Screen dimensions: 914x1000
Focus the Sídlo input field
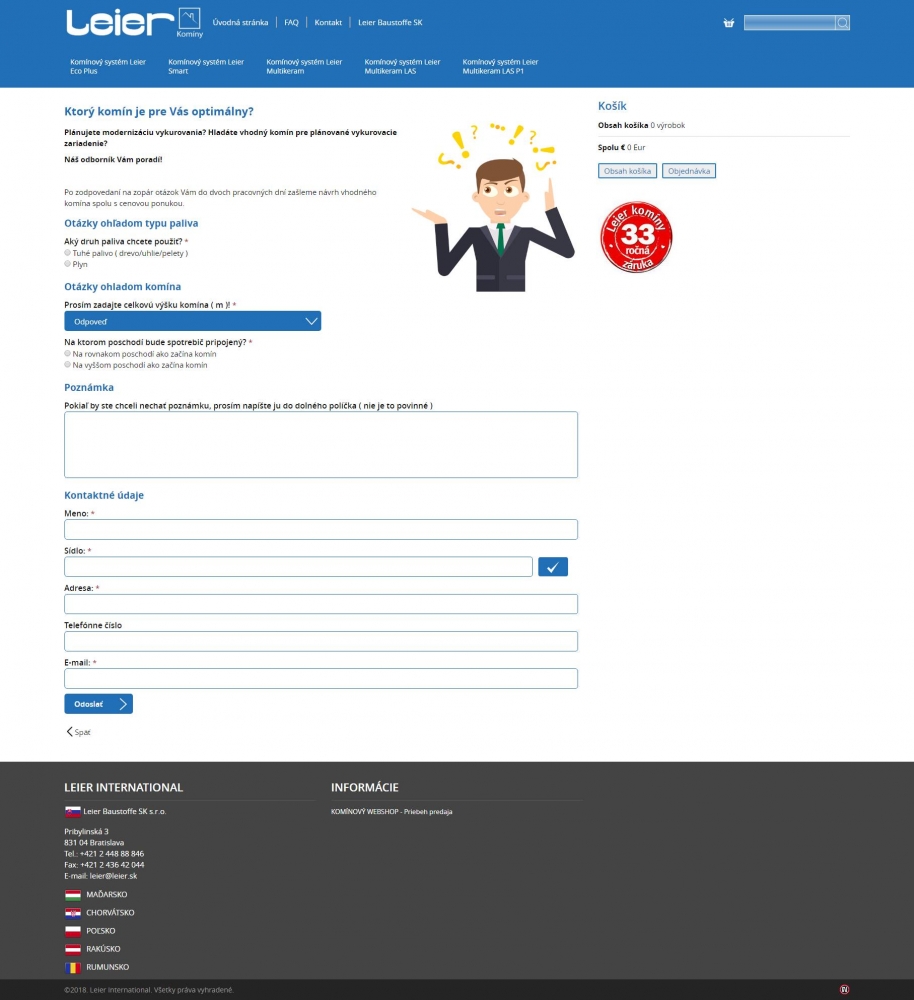point(299,566)
